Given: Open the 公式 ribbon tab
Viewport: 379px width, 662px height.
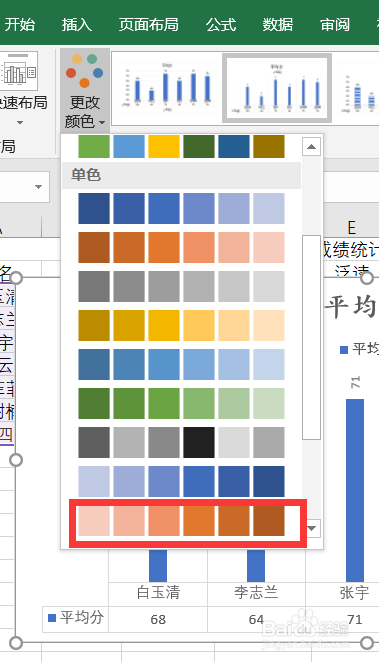Looking at the screenshot, I should click(x=221, y=24).
